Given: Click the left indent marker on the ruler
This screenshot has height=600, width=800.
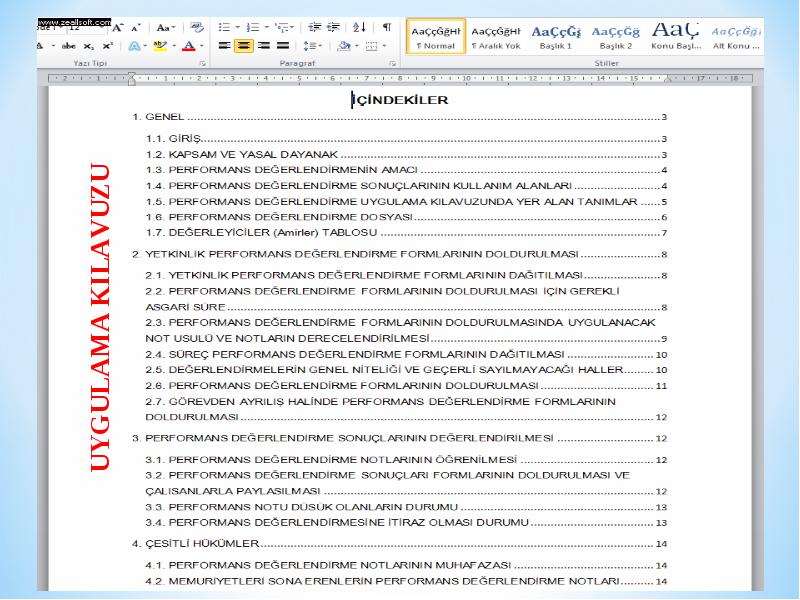Looking at the screenshot, I should [132, 79].
